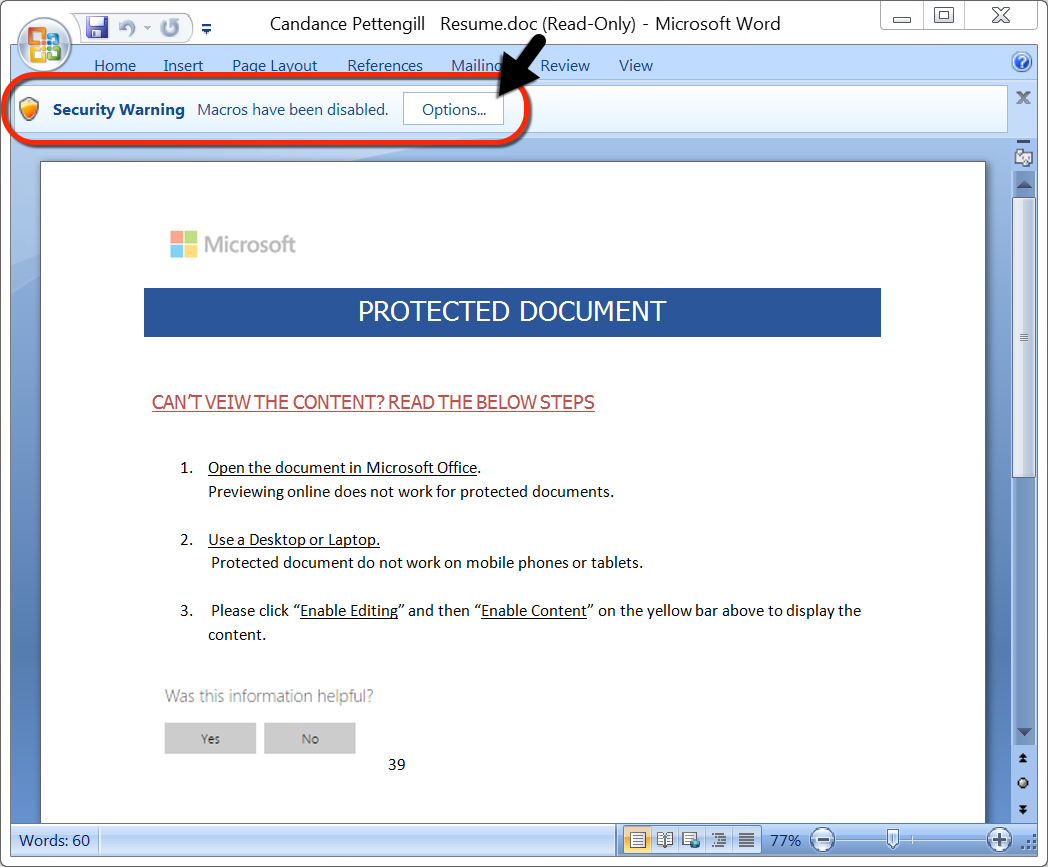Open the Select Browse Object button
Image resolution: width=1048 pixels, height=867 pixels.
coord(1023,783)
